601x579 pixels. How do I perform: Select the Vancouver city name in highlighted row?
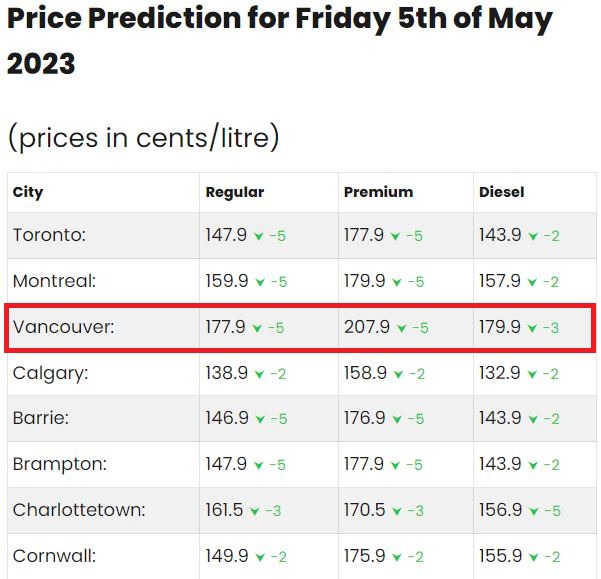pyautogui.click(x=64, y=327)
